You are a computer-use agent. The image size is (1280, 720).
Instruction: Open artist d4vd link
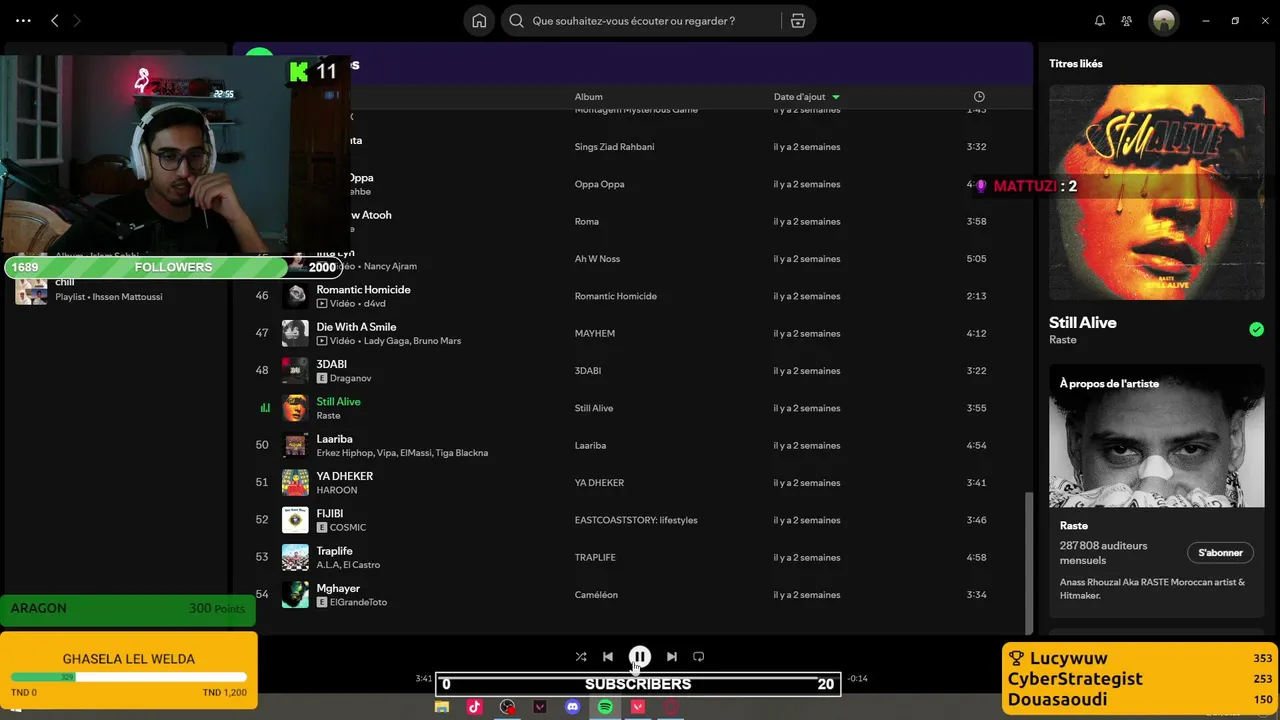coord(374,304)
